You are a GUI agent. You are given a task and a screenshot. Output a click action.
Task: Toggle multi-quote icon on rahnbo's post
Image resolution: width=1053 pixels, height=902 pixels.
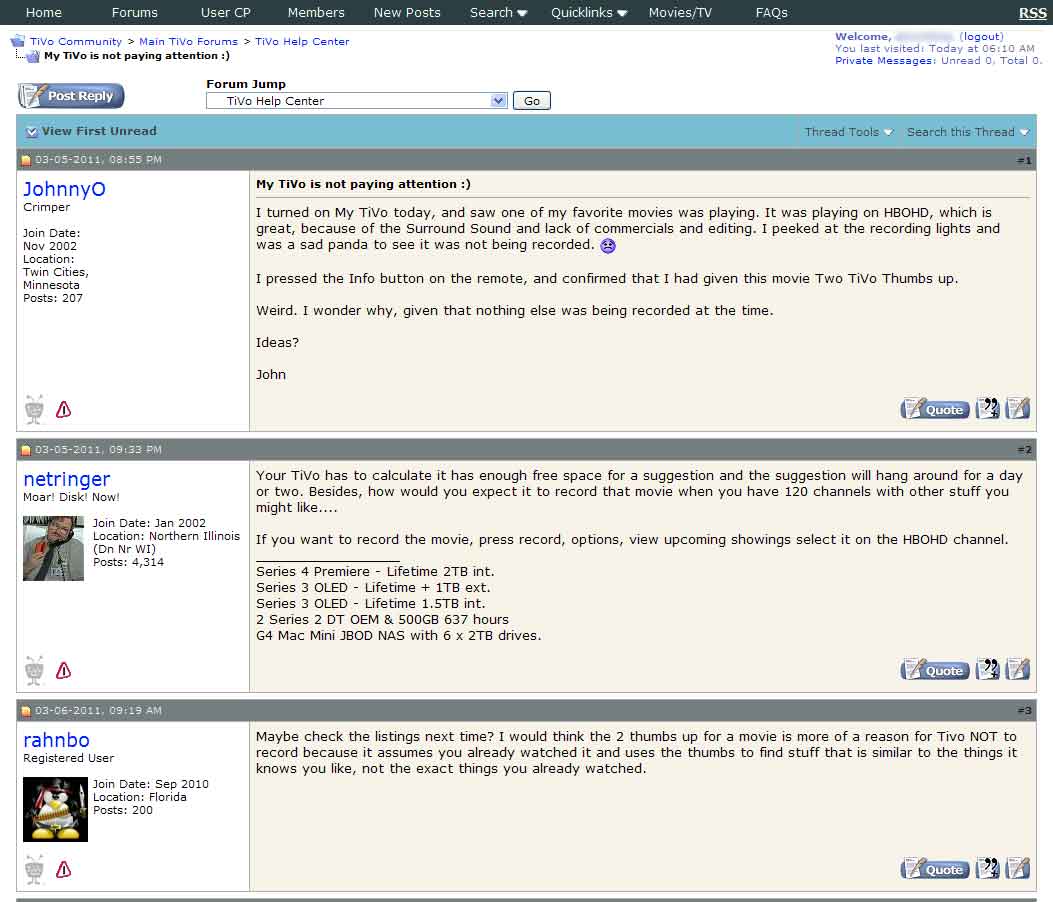click(x=987, y=868)
